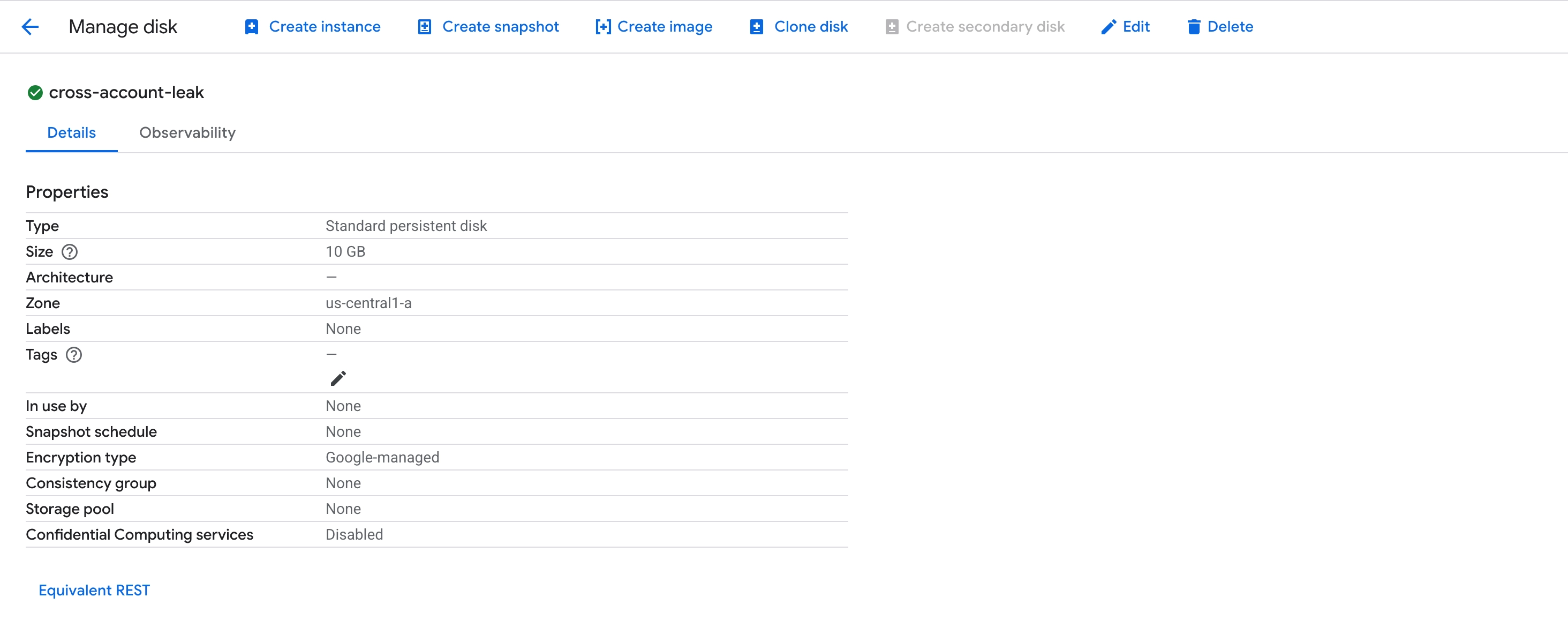Click the Create snapshot text button

click(x=500, y=27)
